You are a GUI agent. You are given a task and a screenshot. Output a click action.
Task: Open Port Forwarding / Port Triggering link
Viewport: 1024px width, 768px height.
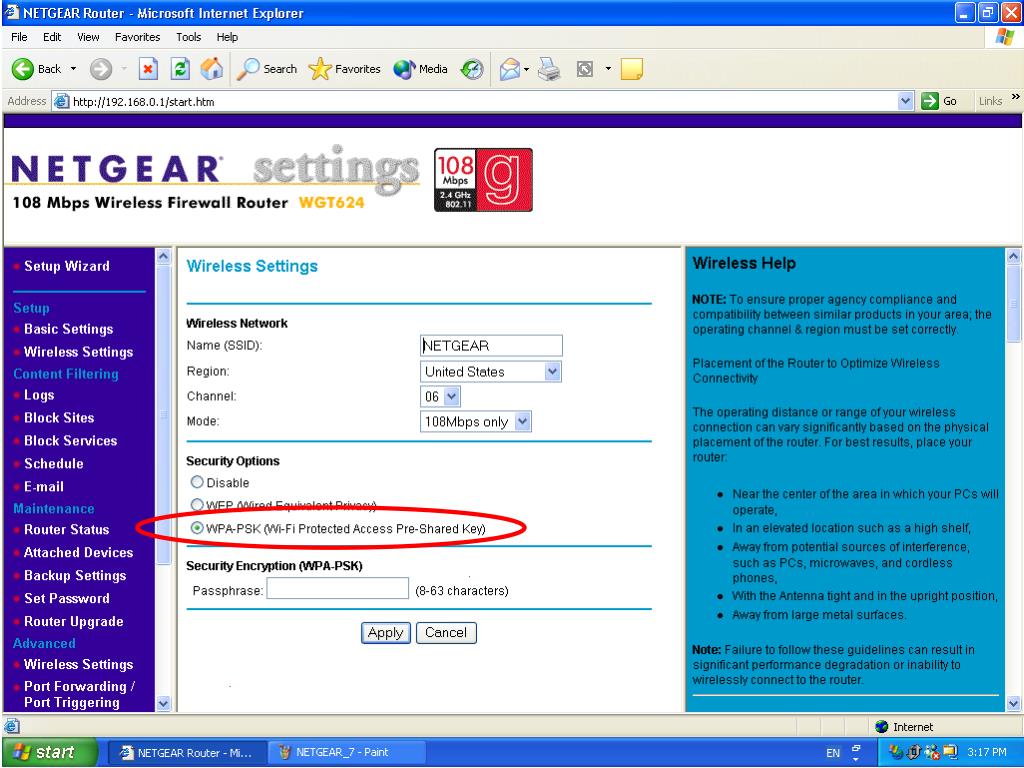coord(79,694)
